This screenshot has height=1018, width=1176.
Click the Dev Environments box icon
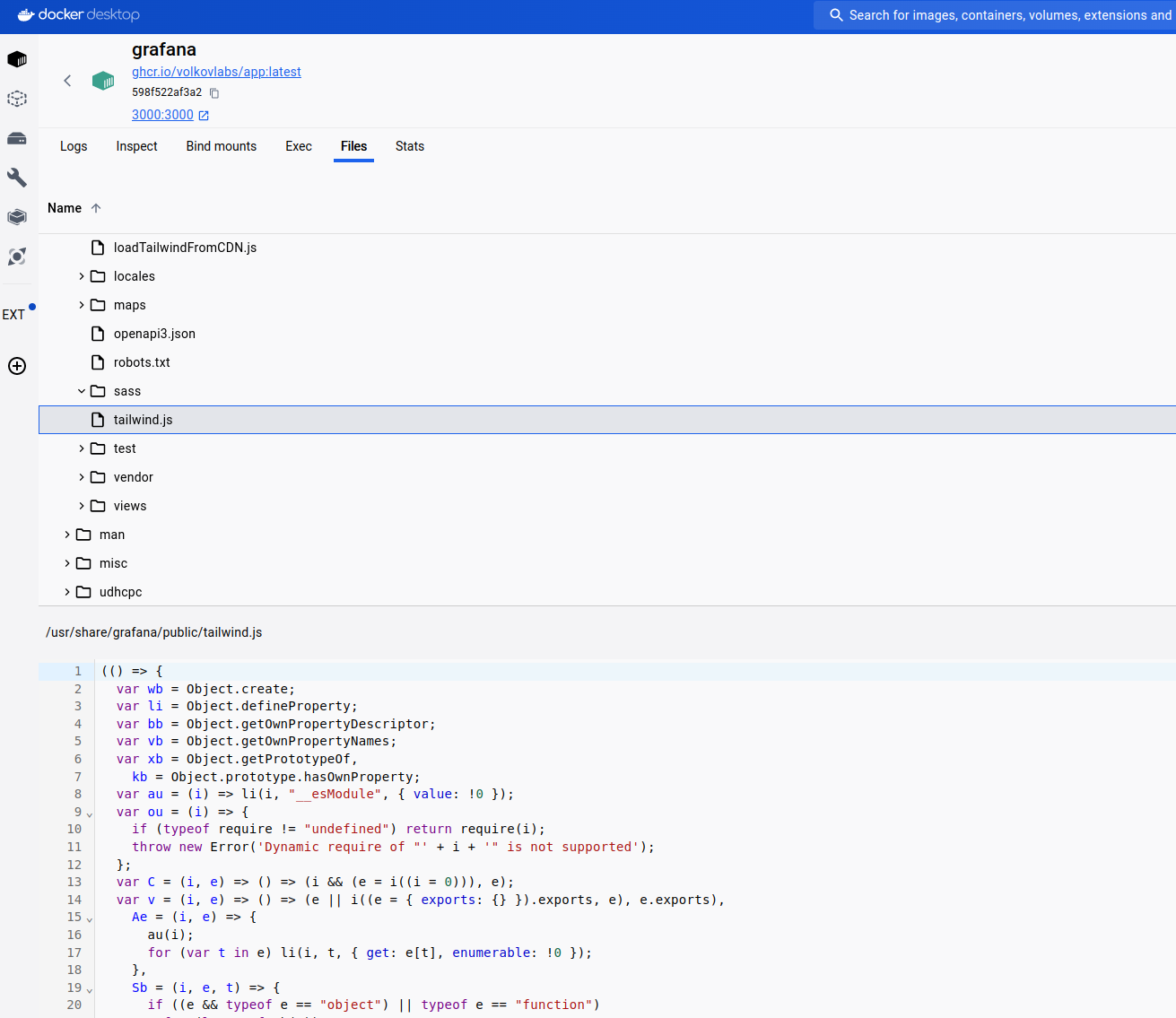pyautogui.click(x=16, y=216)
